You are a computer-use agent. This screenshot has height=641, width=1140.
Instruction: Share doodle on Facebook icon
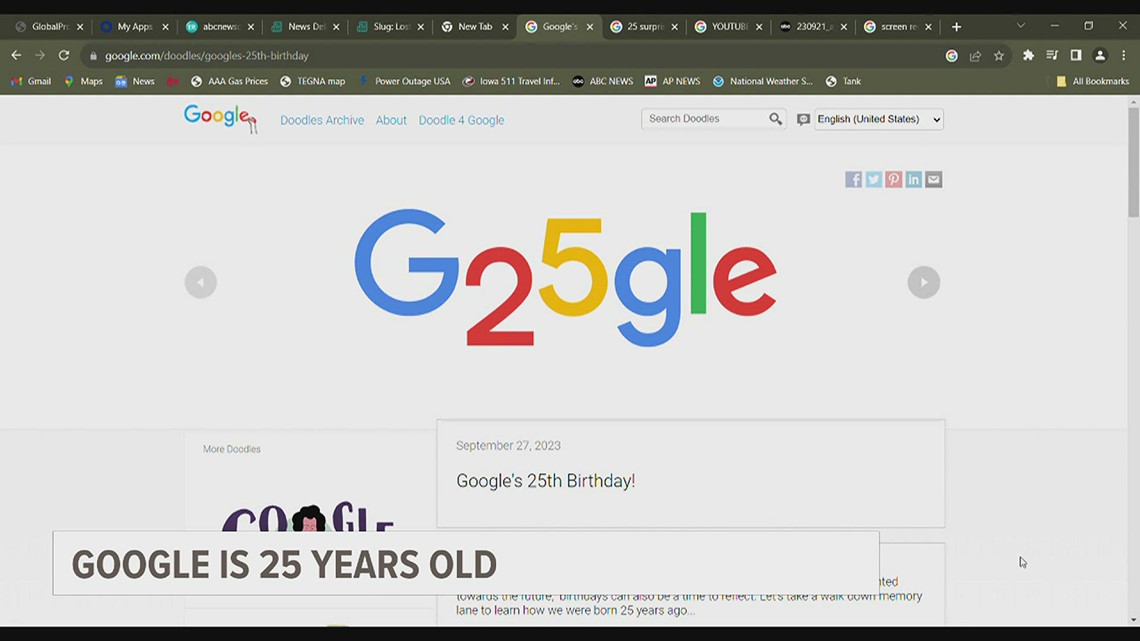point(854,180)
